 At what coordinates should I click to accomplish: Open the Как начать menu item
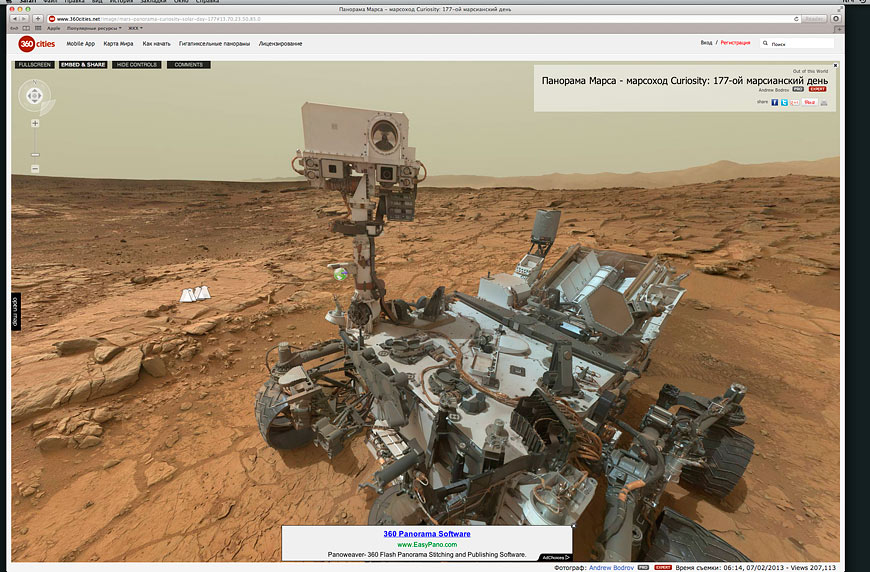pos(156,43)
